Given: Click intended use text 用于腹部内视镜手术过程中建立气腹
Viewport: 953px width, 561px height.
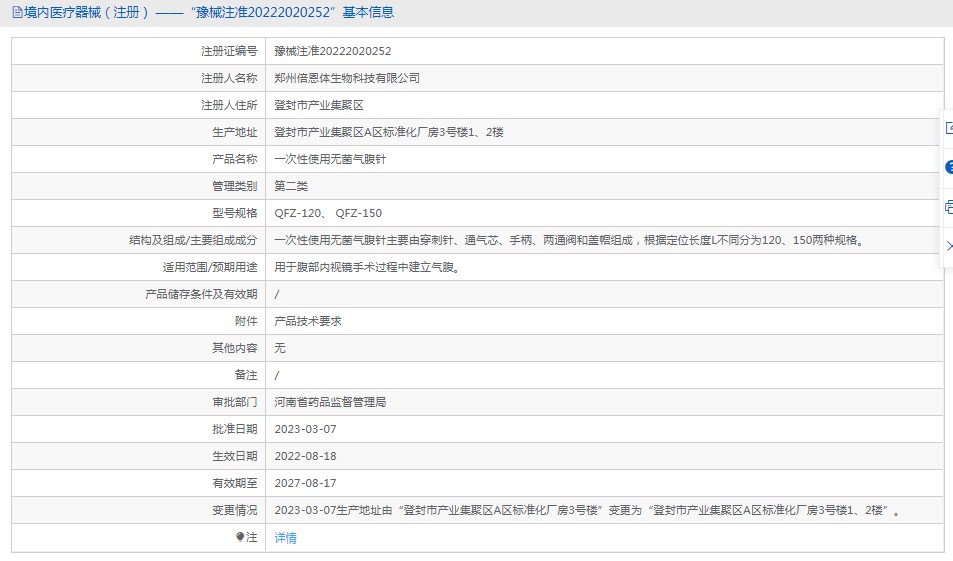Looking at the screenshot, I should (366, 267).
